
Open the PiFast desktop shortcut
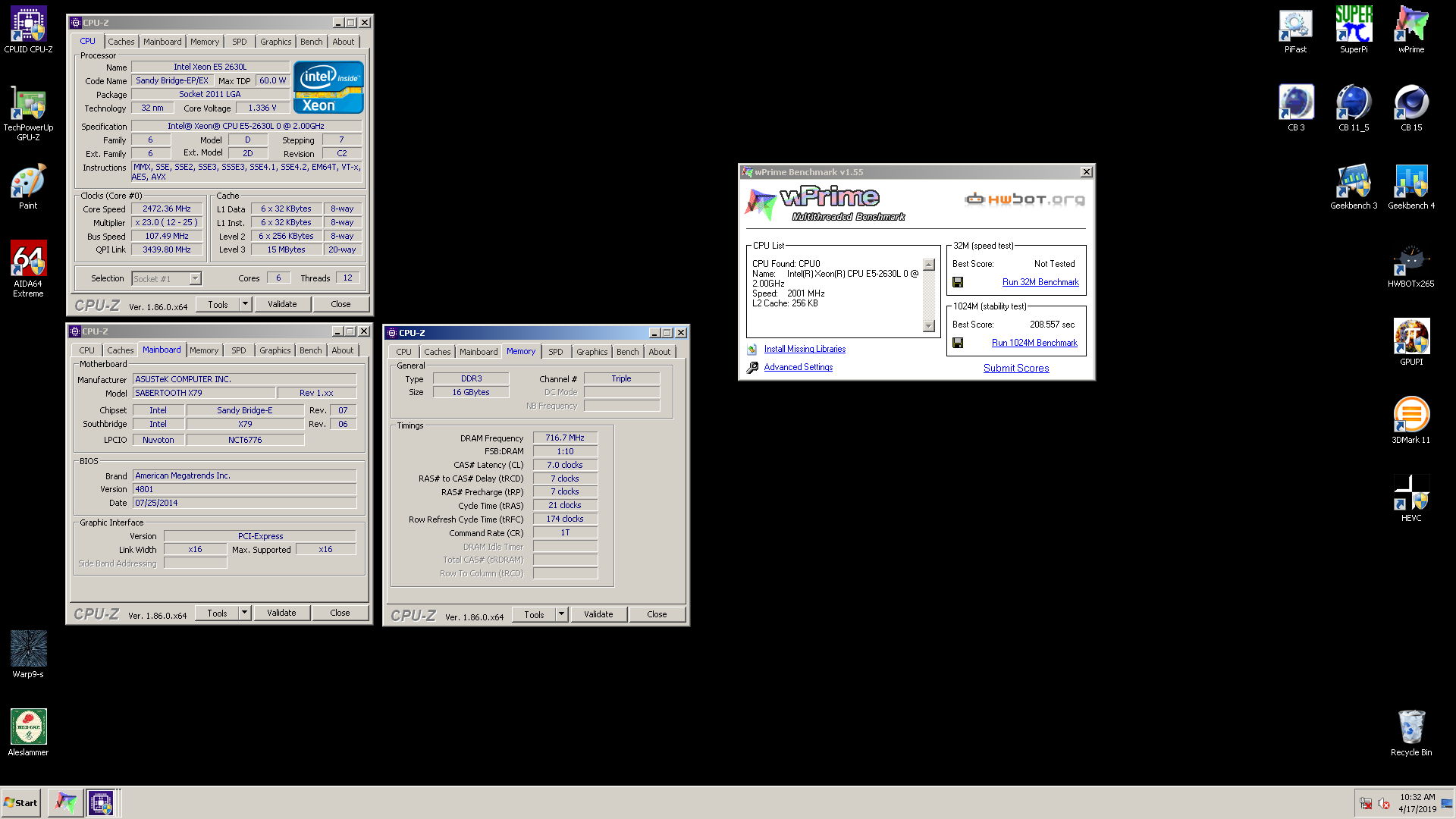(1295, 30)
